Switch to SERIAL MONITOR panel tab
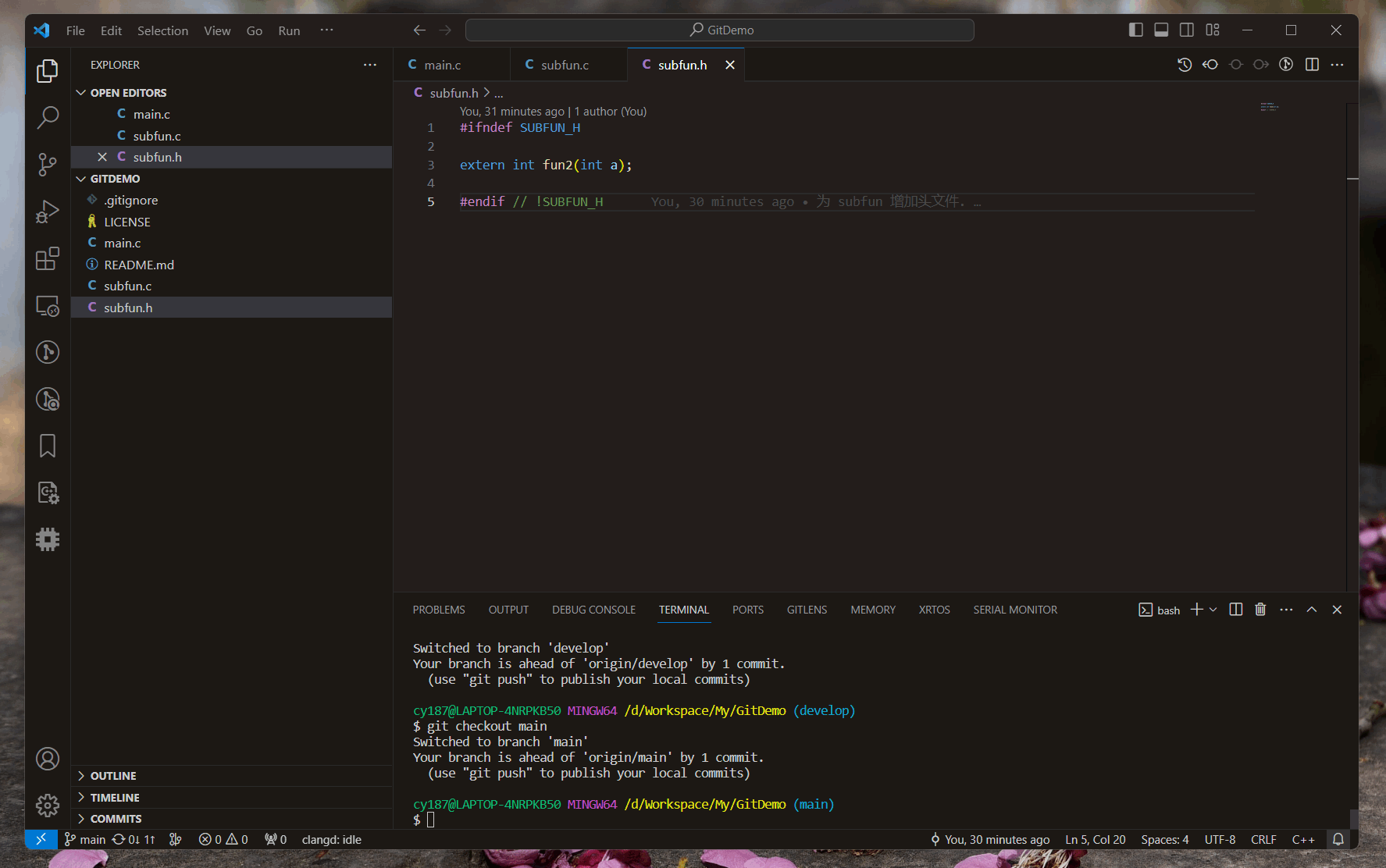 [x=1015, y=610]
